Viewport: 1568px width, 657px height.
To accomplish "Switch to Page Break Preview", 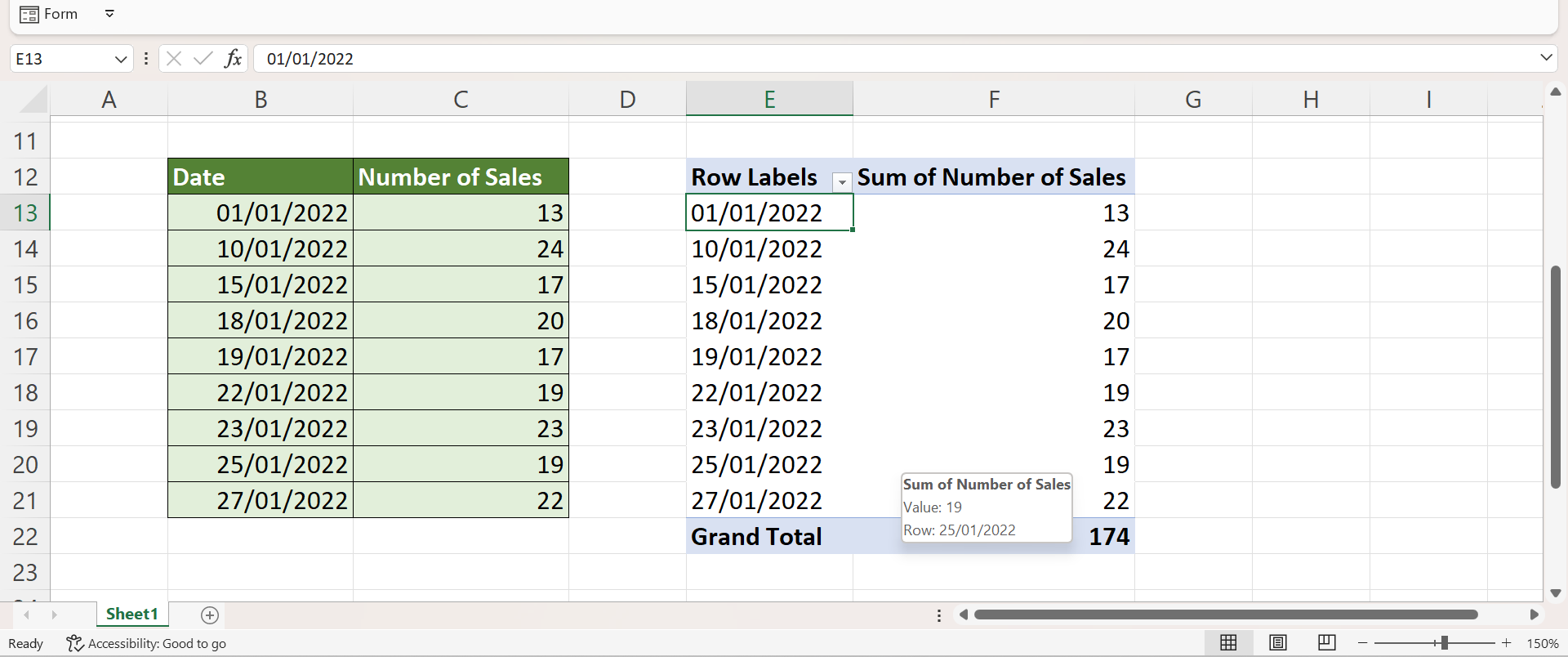I will tap(1327, 643).
